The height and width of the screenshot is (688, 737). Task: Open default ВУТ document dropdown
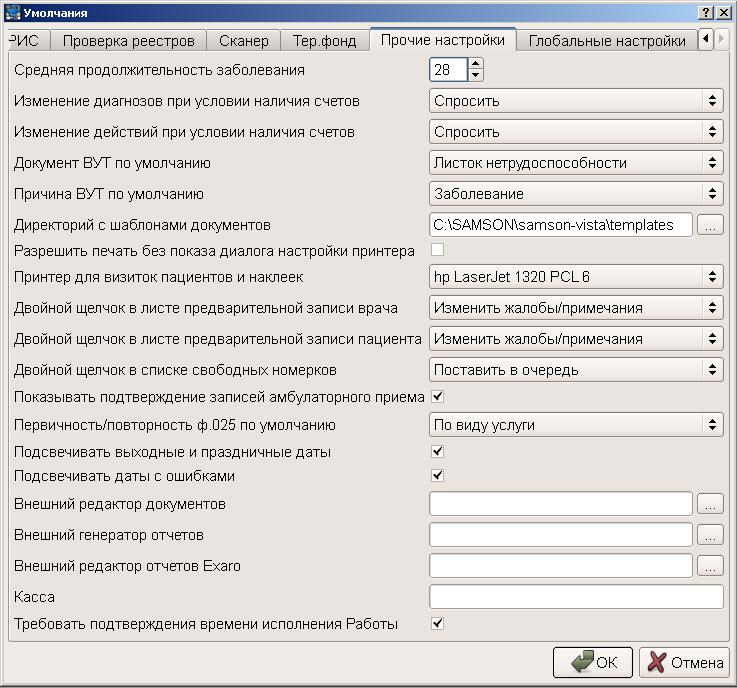576,162
